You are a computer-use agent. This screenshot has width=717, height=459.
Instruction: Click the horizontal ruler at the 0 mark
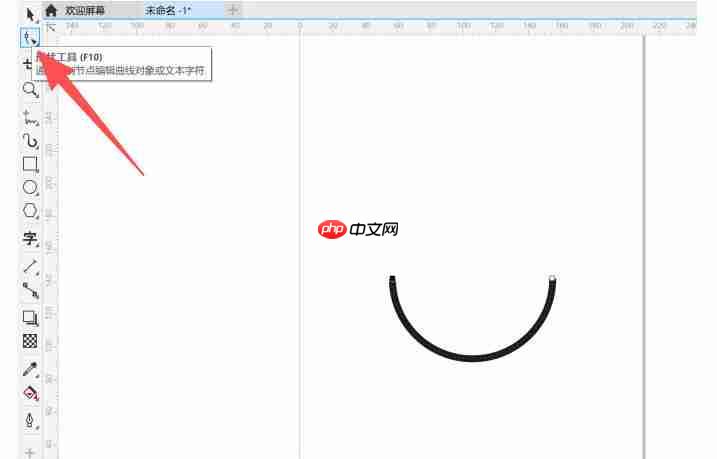pos(300,27)
